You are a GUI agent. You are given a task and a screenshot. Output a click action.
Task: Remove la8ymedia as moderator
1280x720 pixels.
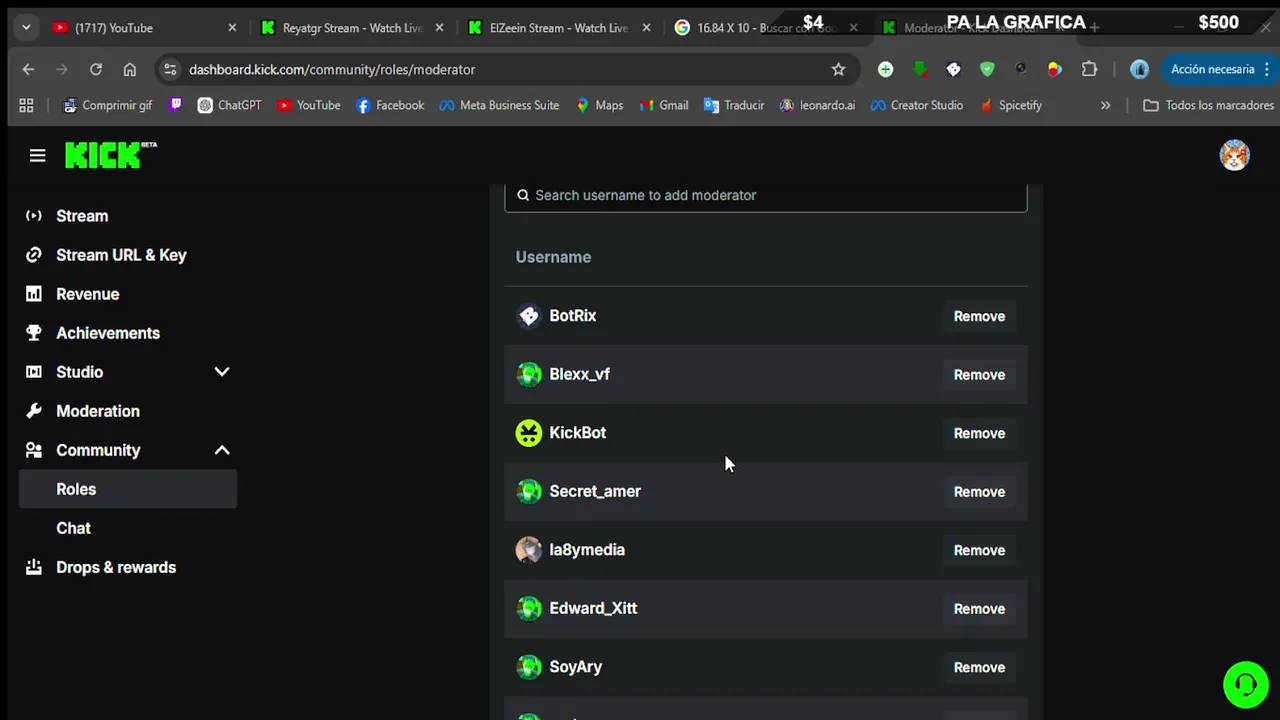(979, 550)
